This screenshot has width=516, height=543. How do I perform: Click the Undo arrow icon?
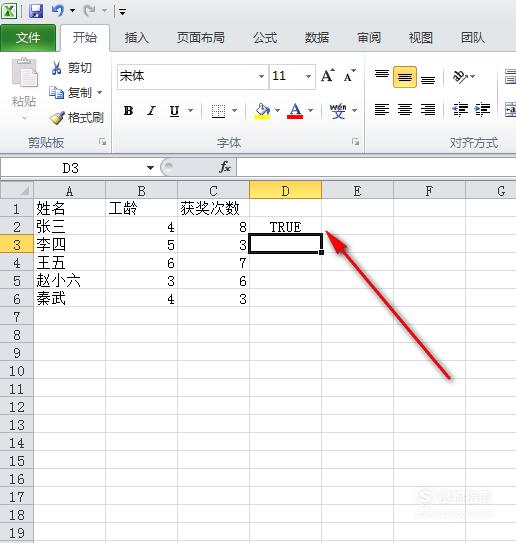57,11
